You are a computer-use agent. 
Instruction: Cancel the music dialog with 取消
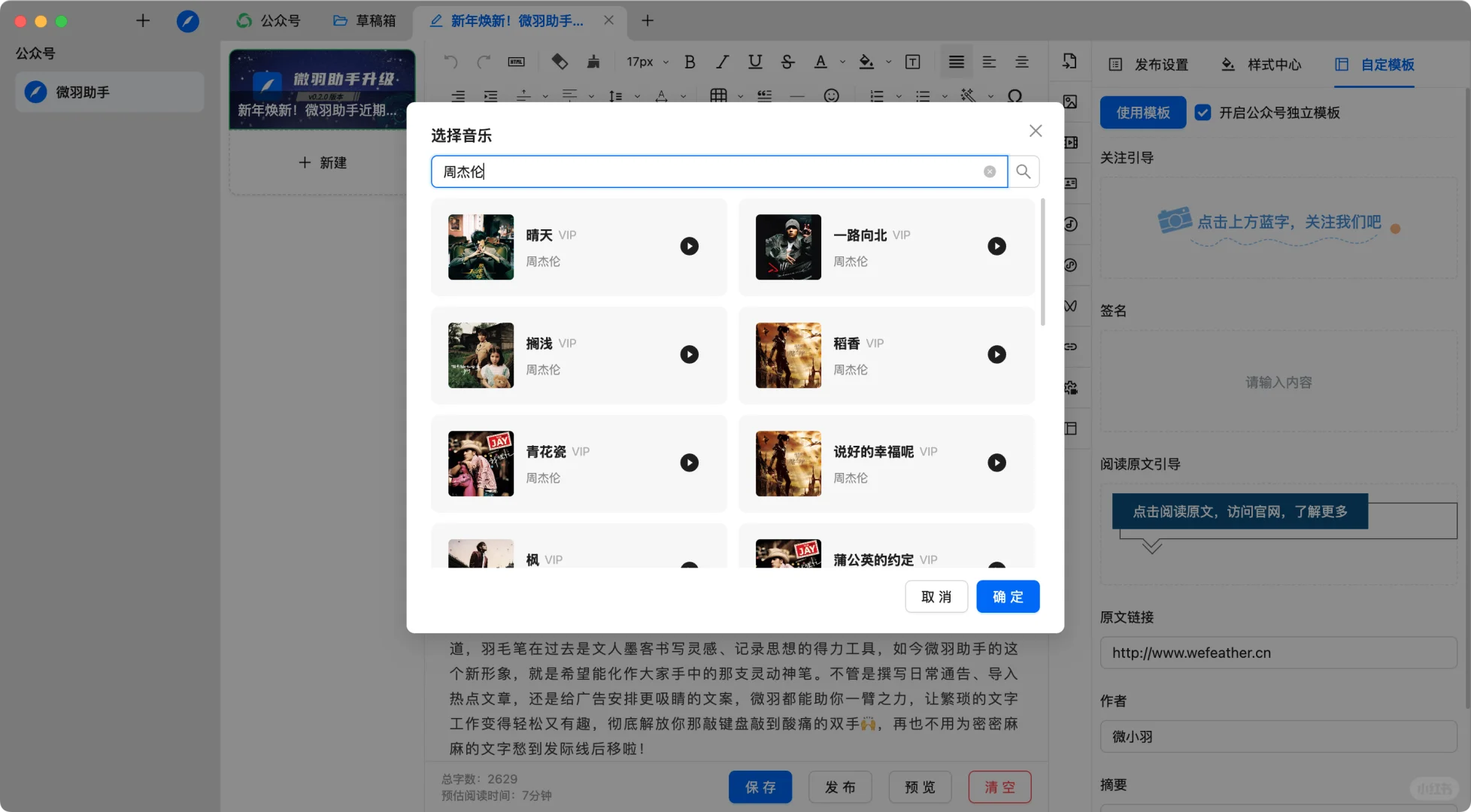coord(936,597)
